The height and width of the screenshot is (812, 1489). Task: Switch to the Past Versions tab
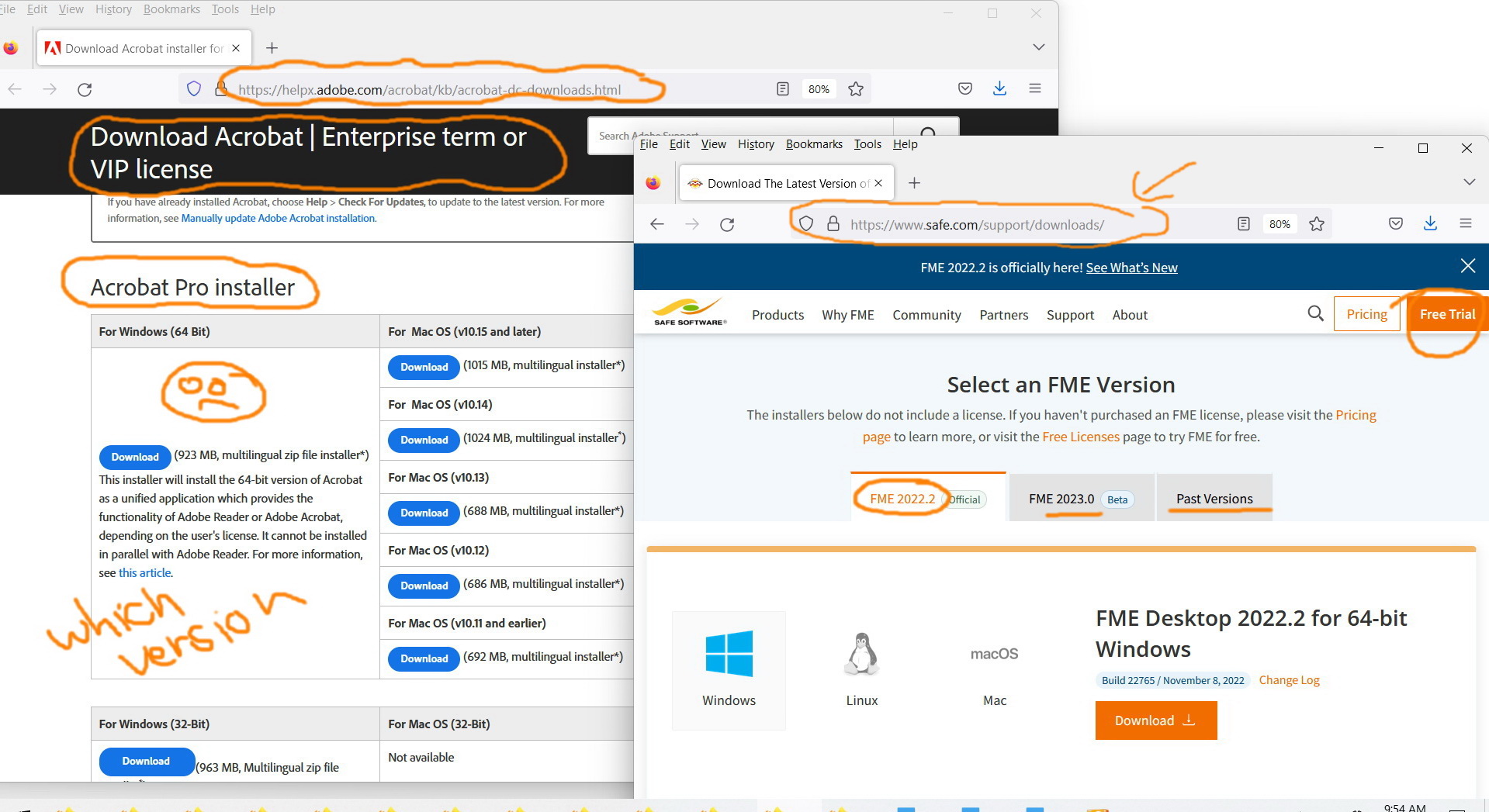(x=1214, y=498)
